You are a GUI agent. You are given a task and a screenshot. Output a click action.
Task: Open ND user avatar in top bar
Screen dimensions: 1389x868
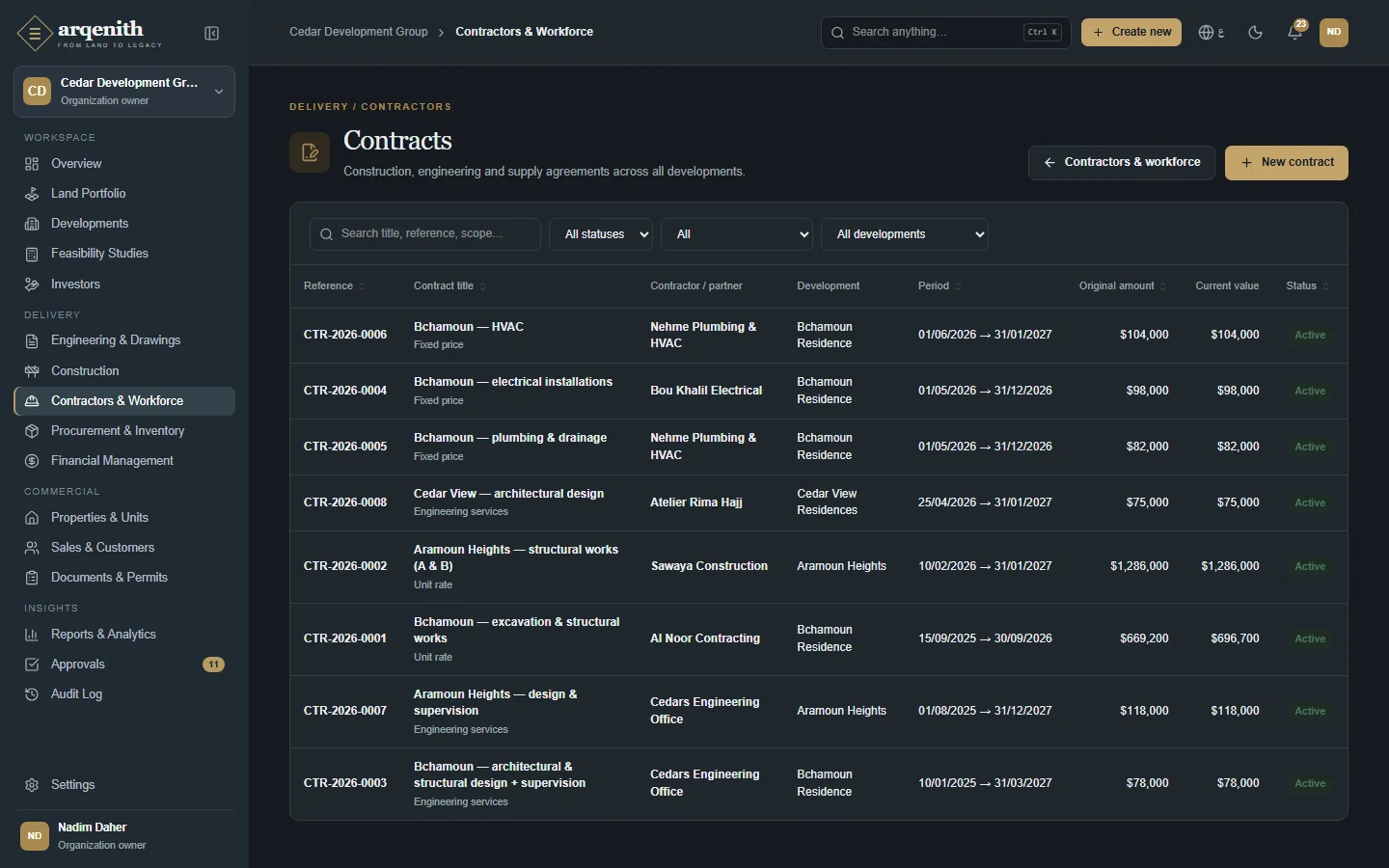click(1334, 33)
